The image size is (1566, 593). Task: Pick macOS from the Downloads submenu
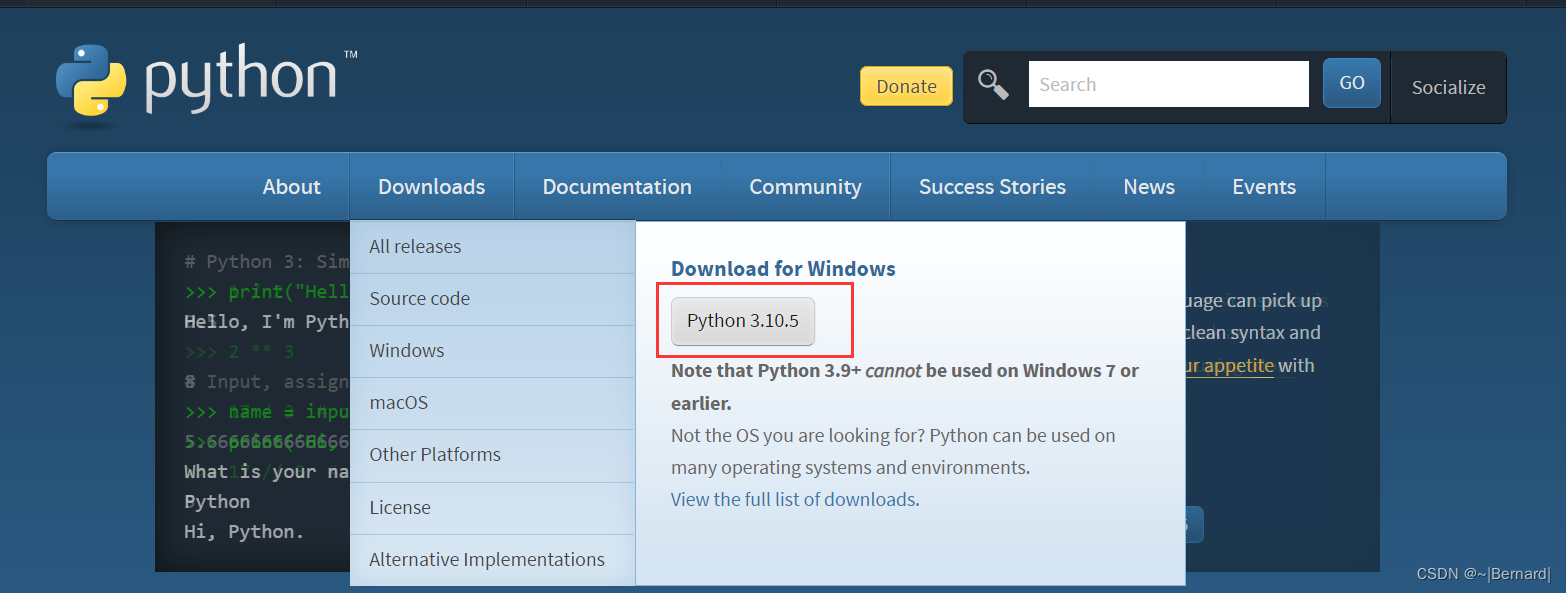(493, 403)
